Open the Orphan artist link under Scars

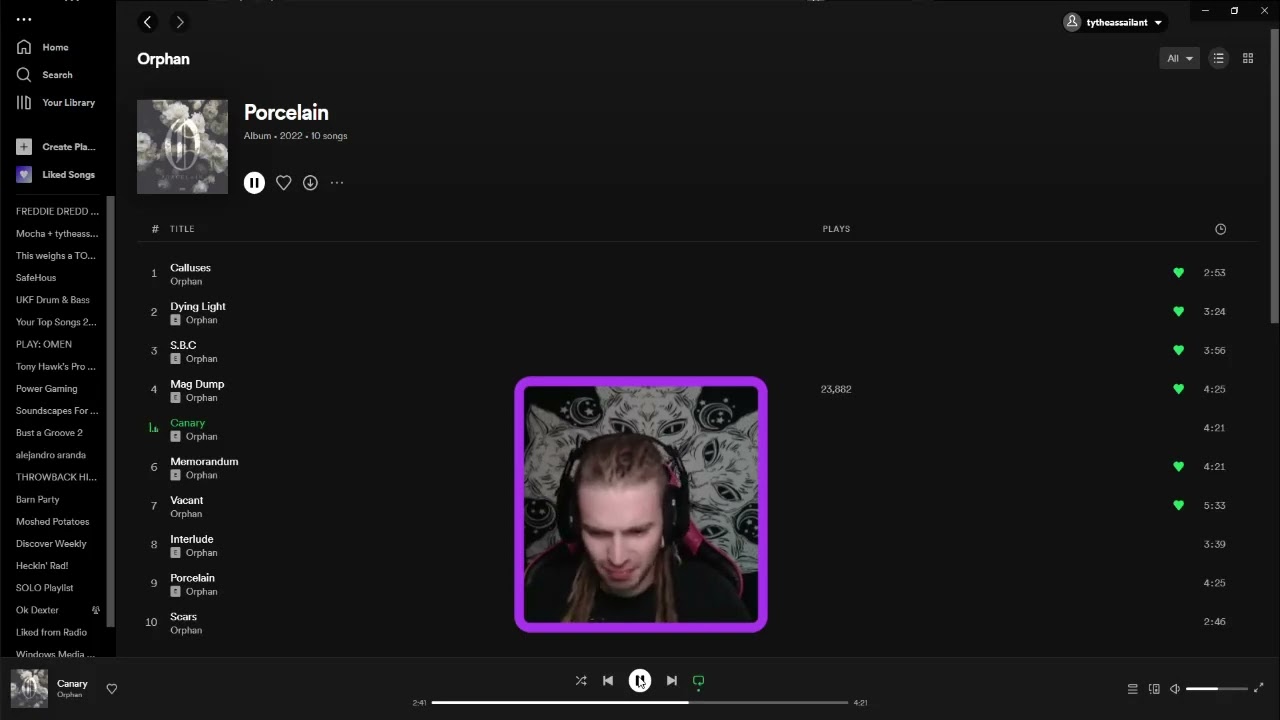tap(186, 631)
